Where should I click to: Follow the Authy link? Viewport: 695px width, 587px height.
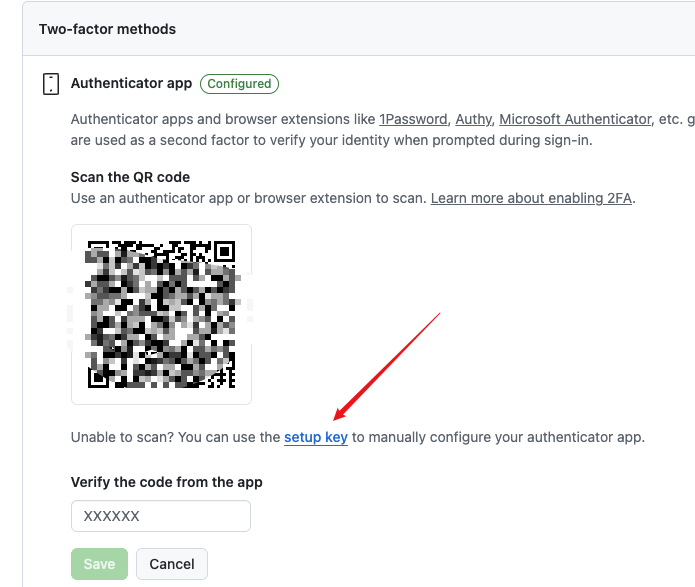(x=473, y=119)
